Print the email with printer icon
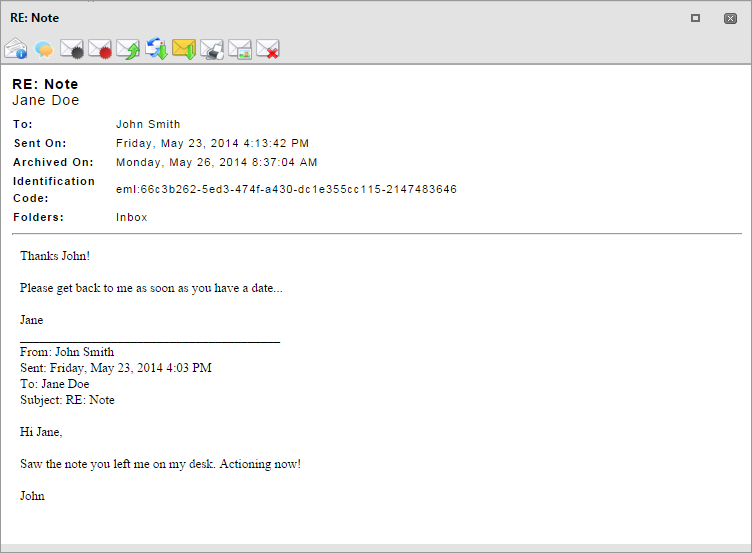752x553 pixels. click(x=212, y=49)
